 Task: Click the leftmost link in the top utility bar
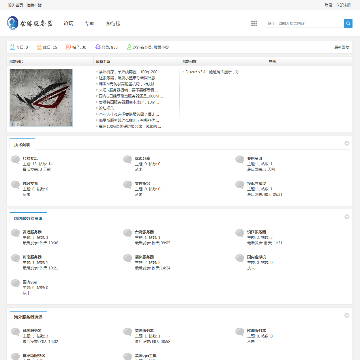click(x=15, y=5)
